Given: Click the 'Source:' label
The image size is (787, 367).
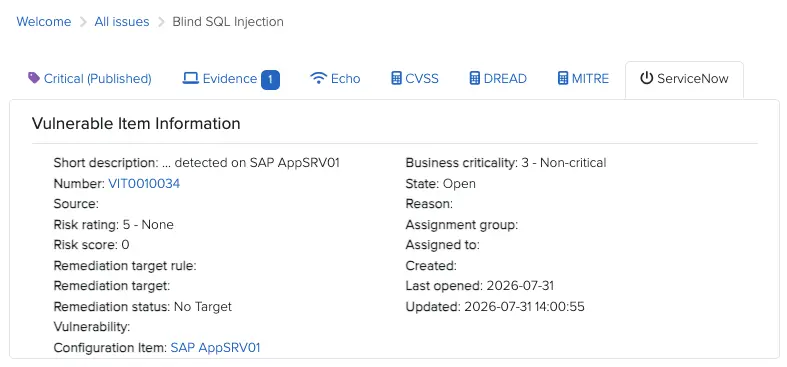Looking at the screenshot, I should pyautogui.click(x=76, y=204).
